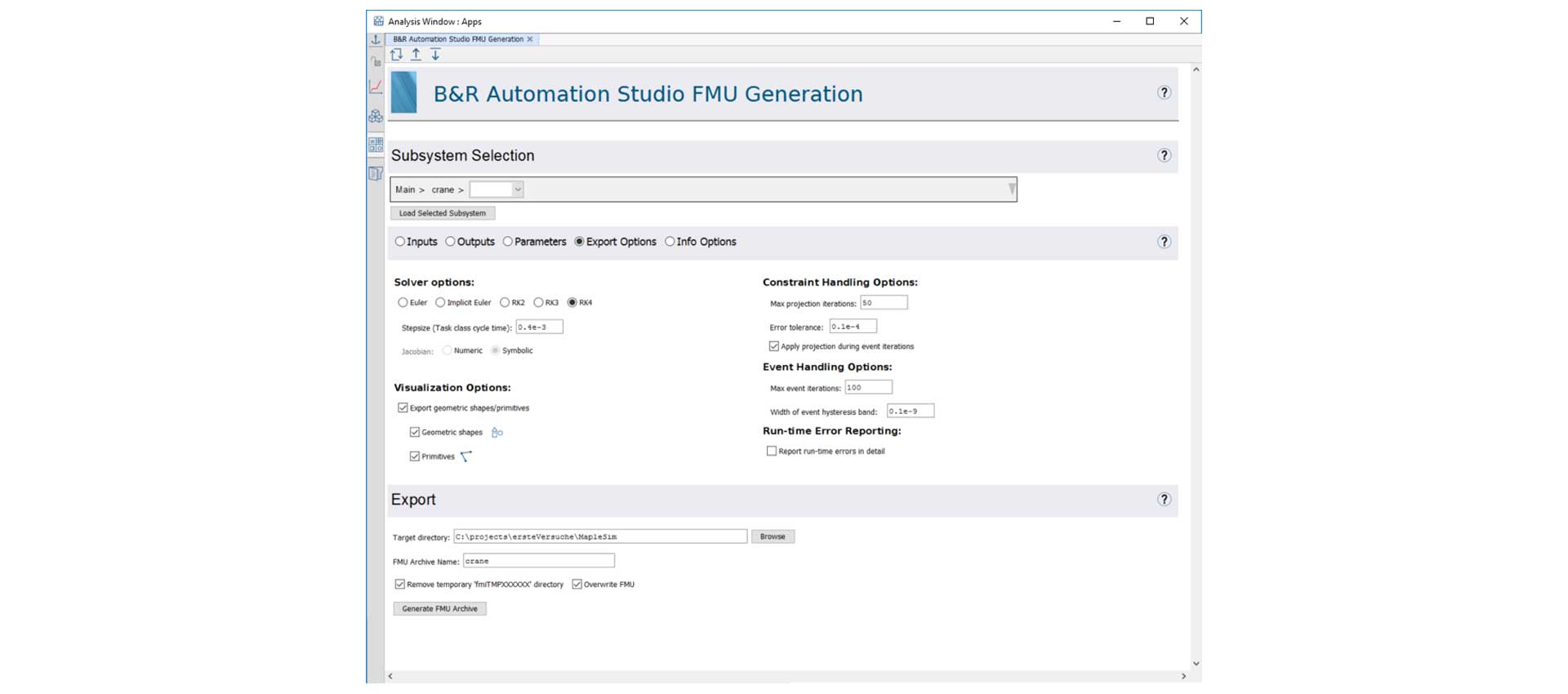
Task: Select the Info Options radio option
Action: [670, 242]
